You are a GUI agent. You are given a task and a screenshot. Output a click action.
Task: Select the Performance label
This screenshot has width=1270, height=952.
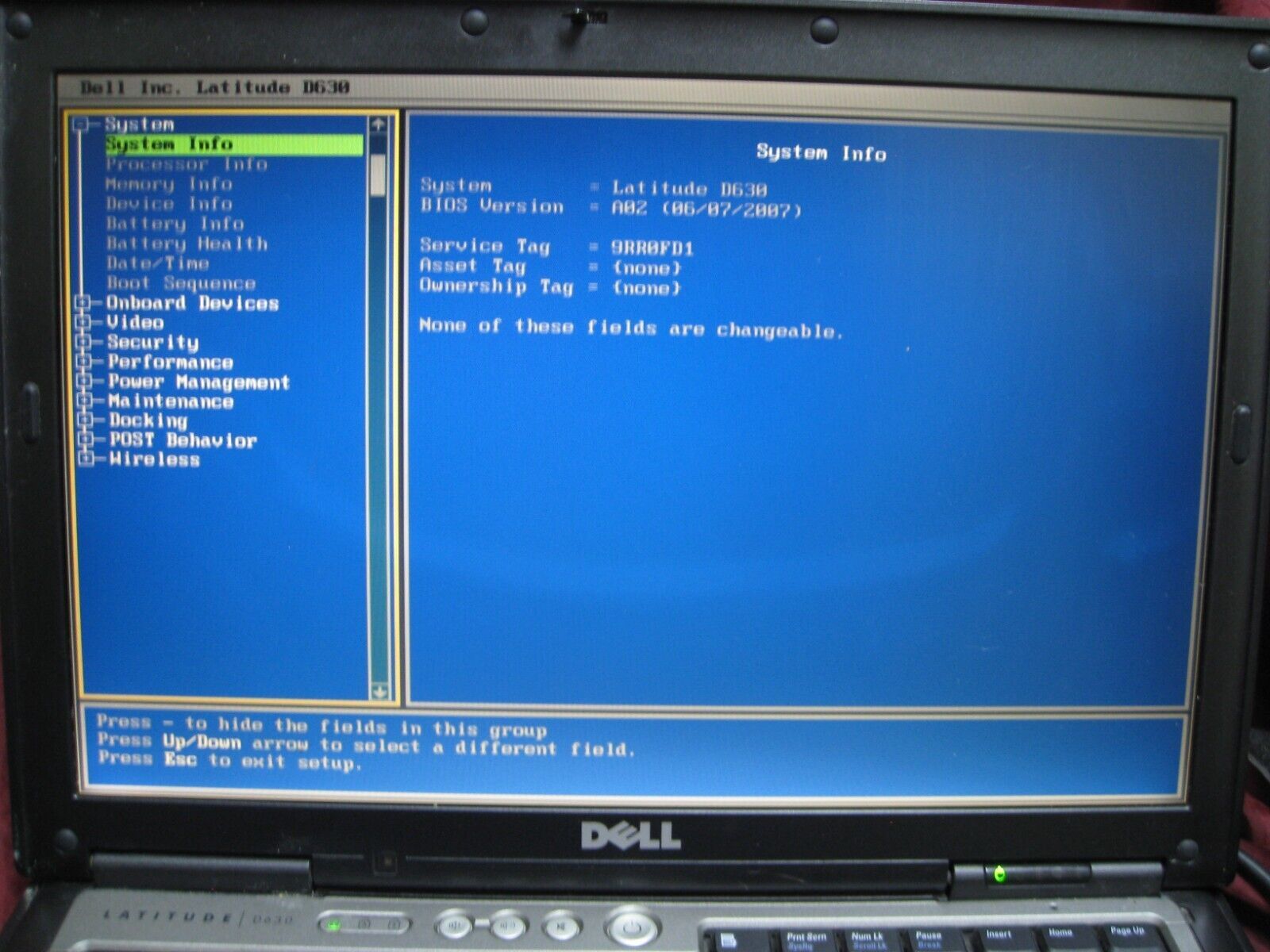pyautogui.click(x=171, y=362)
